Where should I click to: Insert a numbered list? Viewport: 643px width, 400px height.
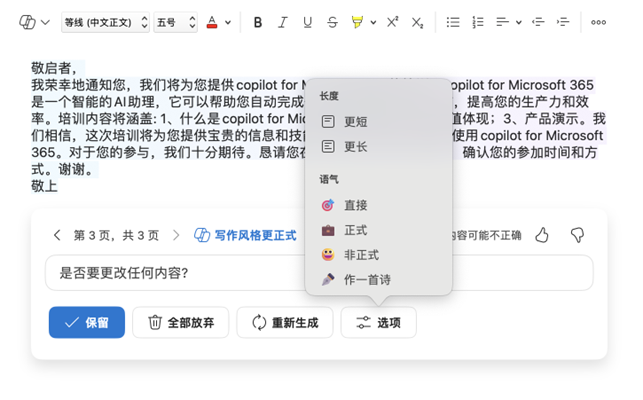[x=478, y=22]
